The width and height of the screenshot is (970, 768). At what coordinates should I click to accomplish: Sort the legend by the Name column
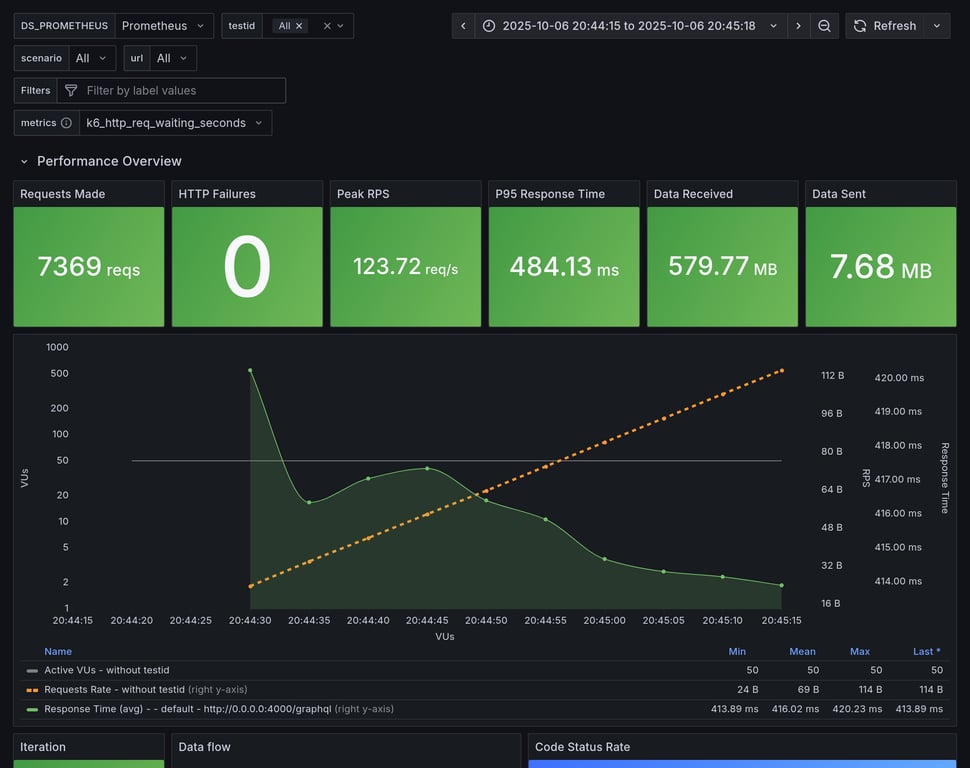[x=58, y=651]
